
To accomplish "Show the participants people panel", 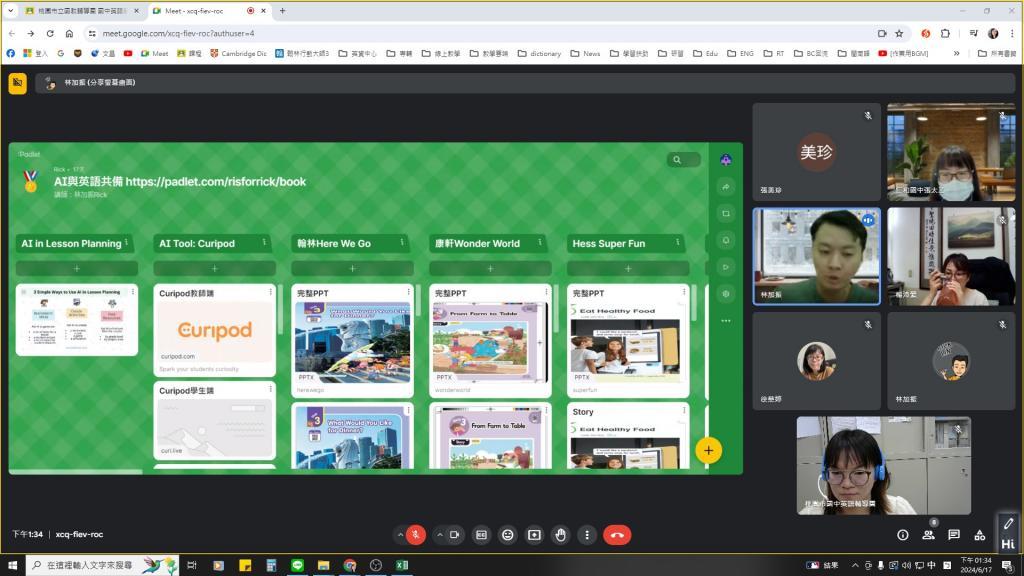I will 928,535.
